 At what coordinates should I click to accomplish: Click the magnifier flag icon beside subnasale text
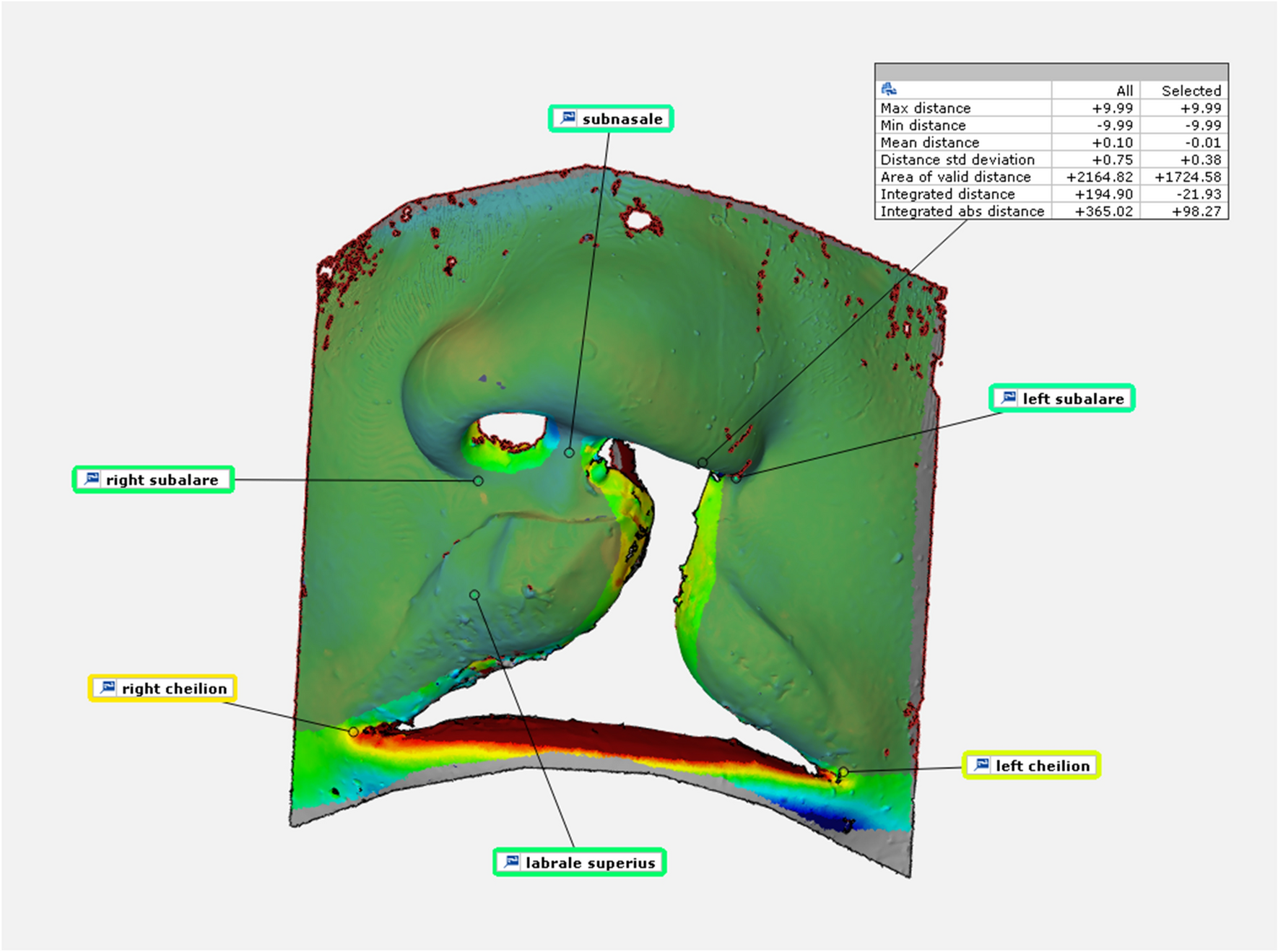click(568, 117)
